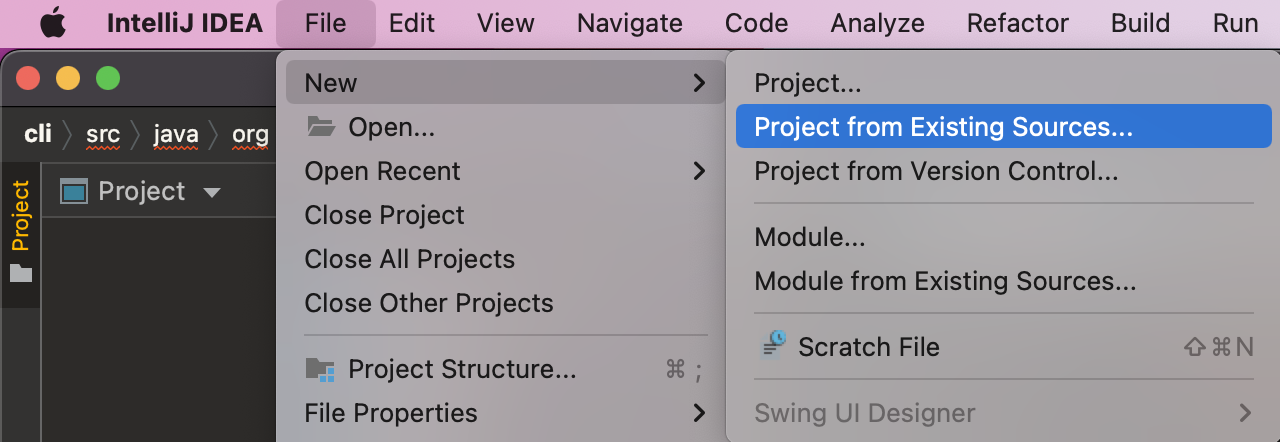The image size is (1280, 442).
Task: Open the Refactor menu
Action: point(1018,23)
